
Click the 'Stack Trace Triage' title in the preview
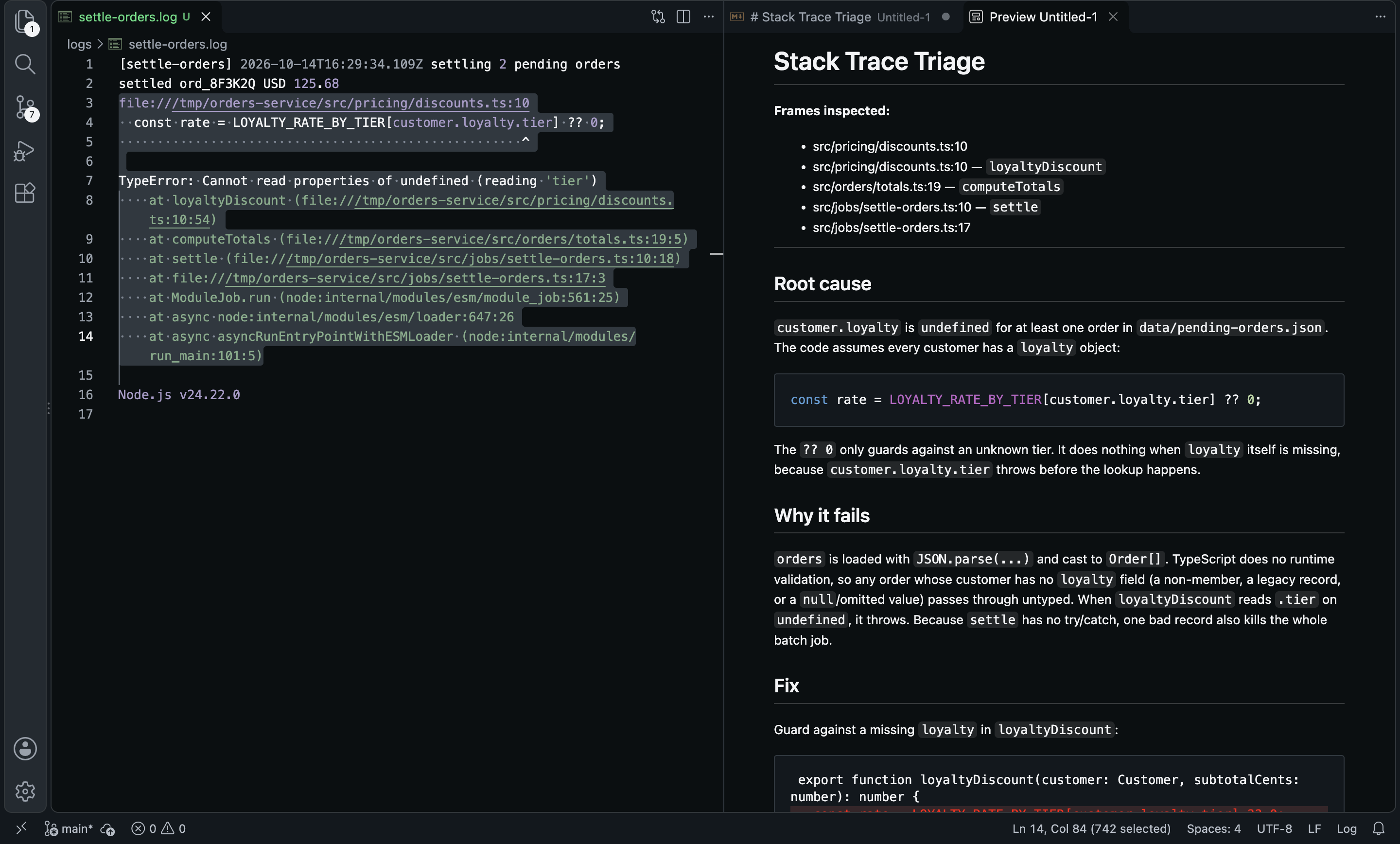point(879,61)
